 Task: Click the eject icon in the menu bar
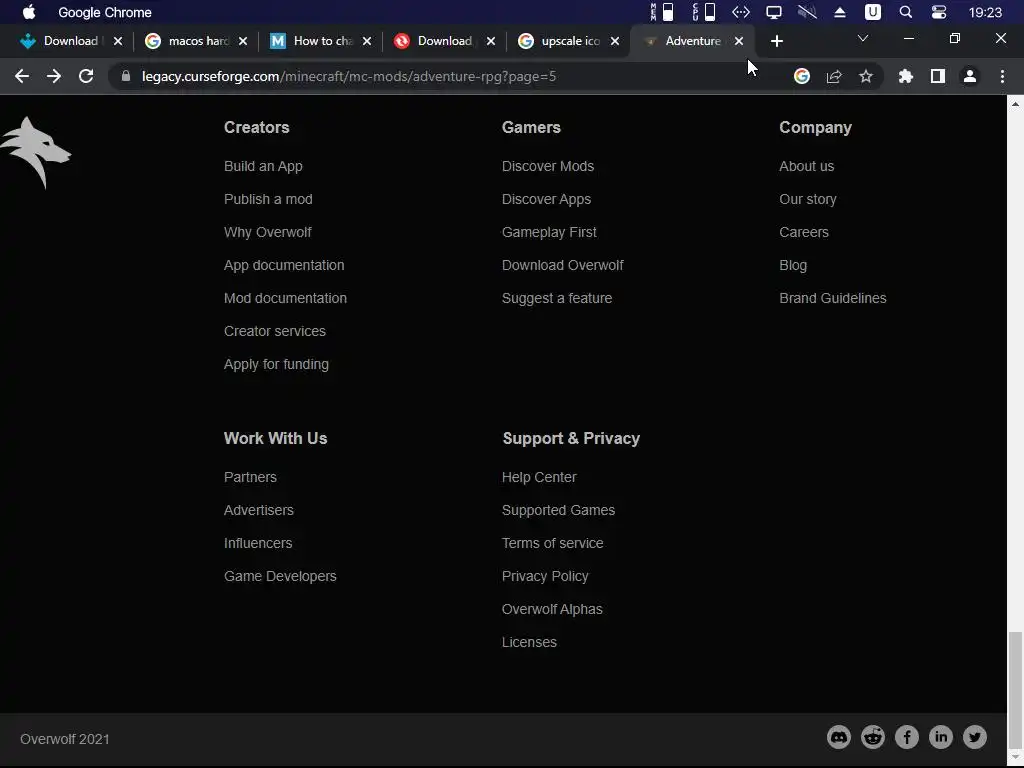[x=840, y=12]
